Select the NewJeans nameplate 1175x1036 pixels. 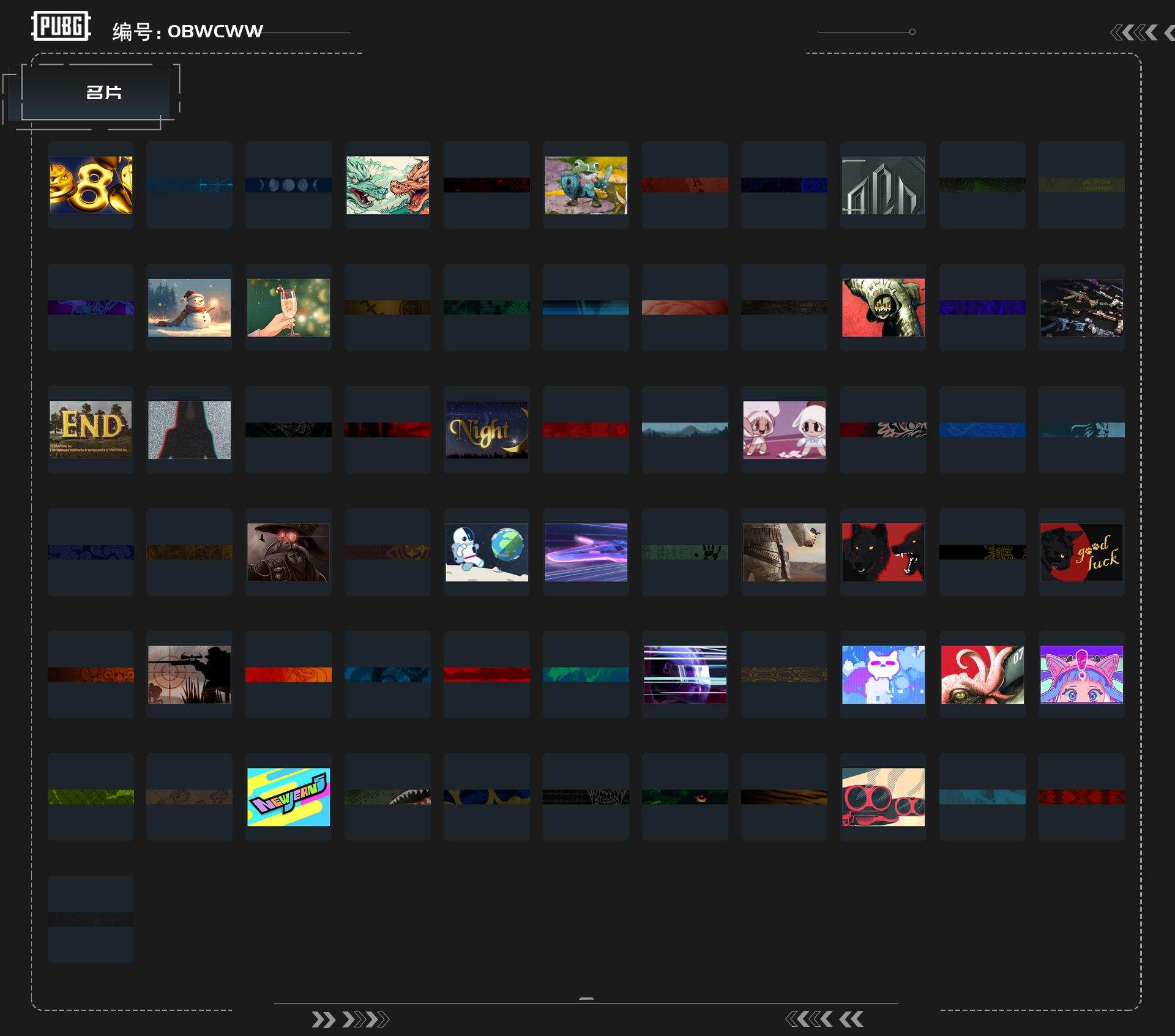click(x=288, y=797)
